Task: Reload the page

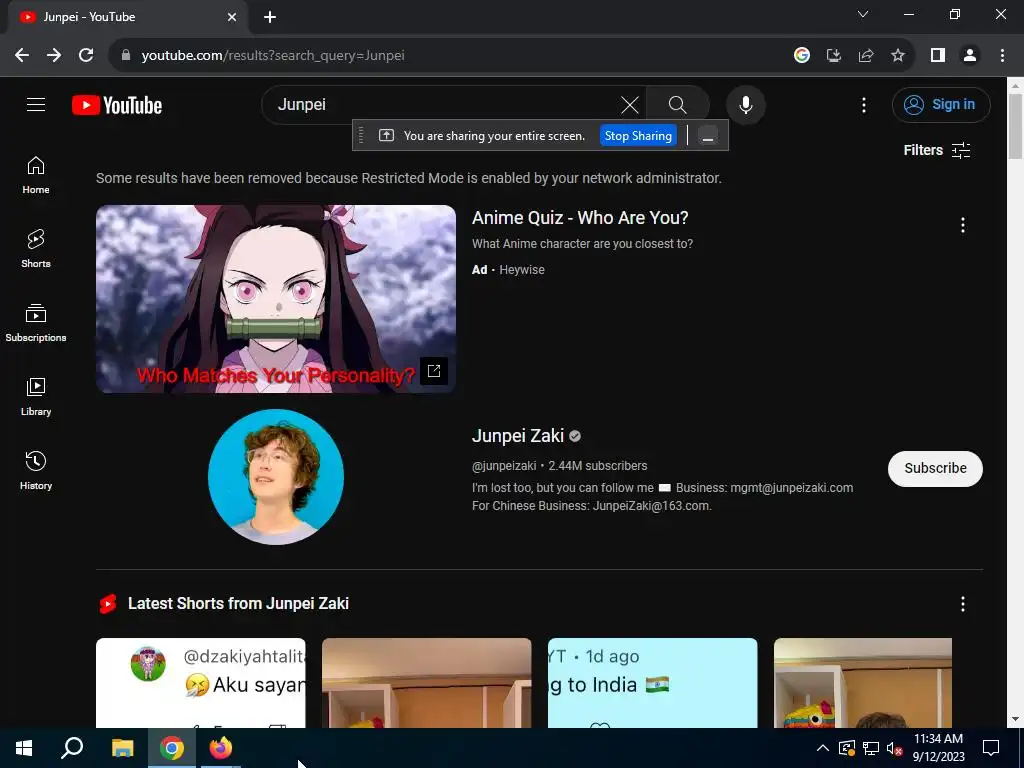Action: click(86, 56)
